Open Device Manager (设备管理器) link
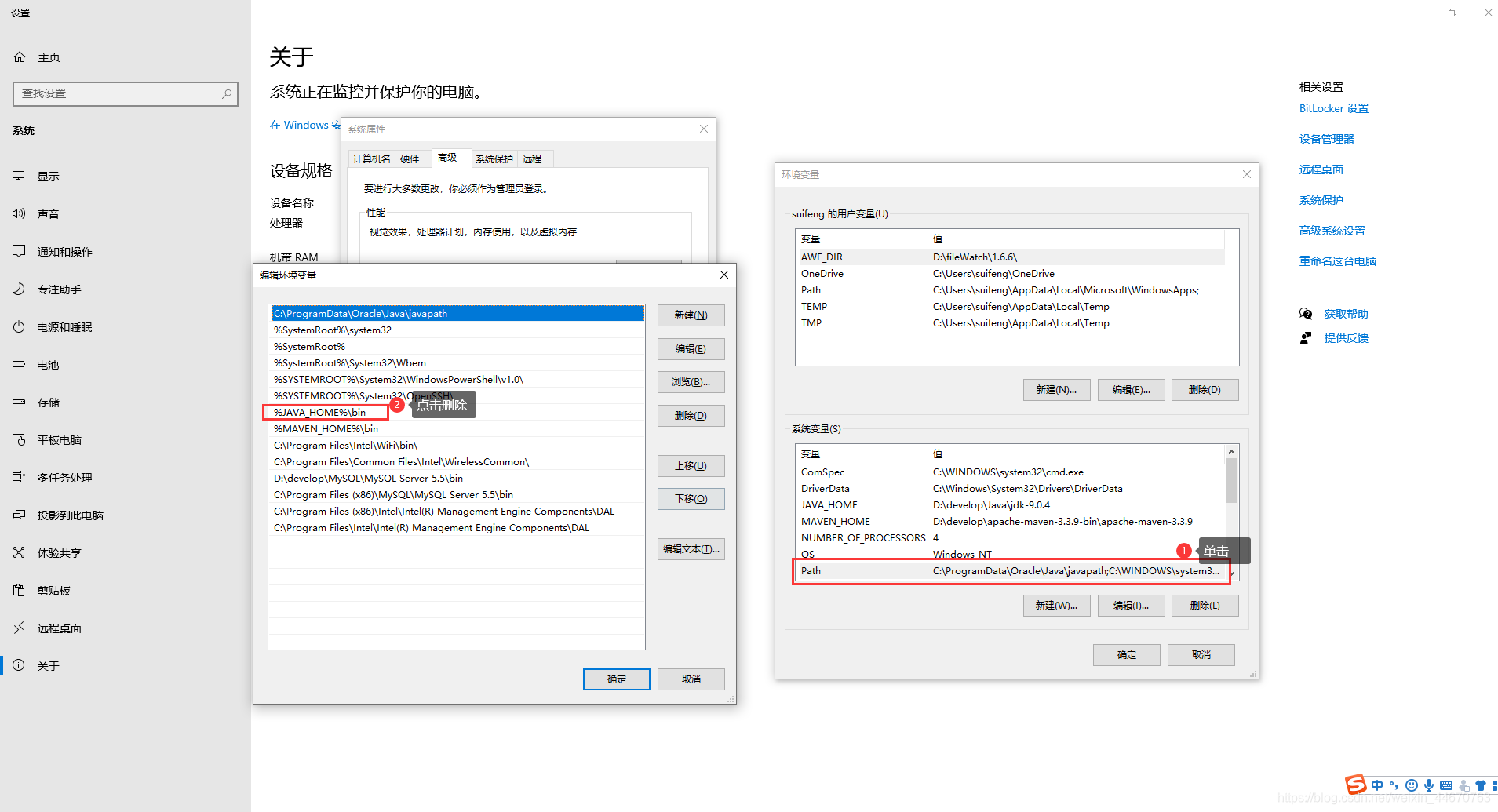This screenshot has width=1498, height=812. pos(1327,139)
